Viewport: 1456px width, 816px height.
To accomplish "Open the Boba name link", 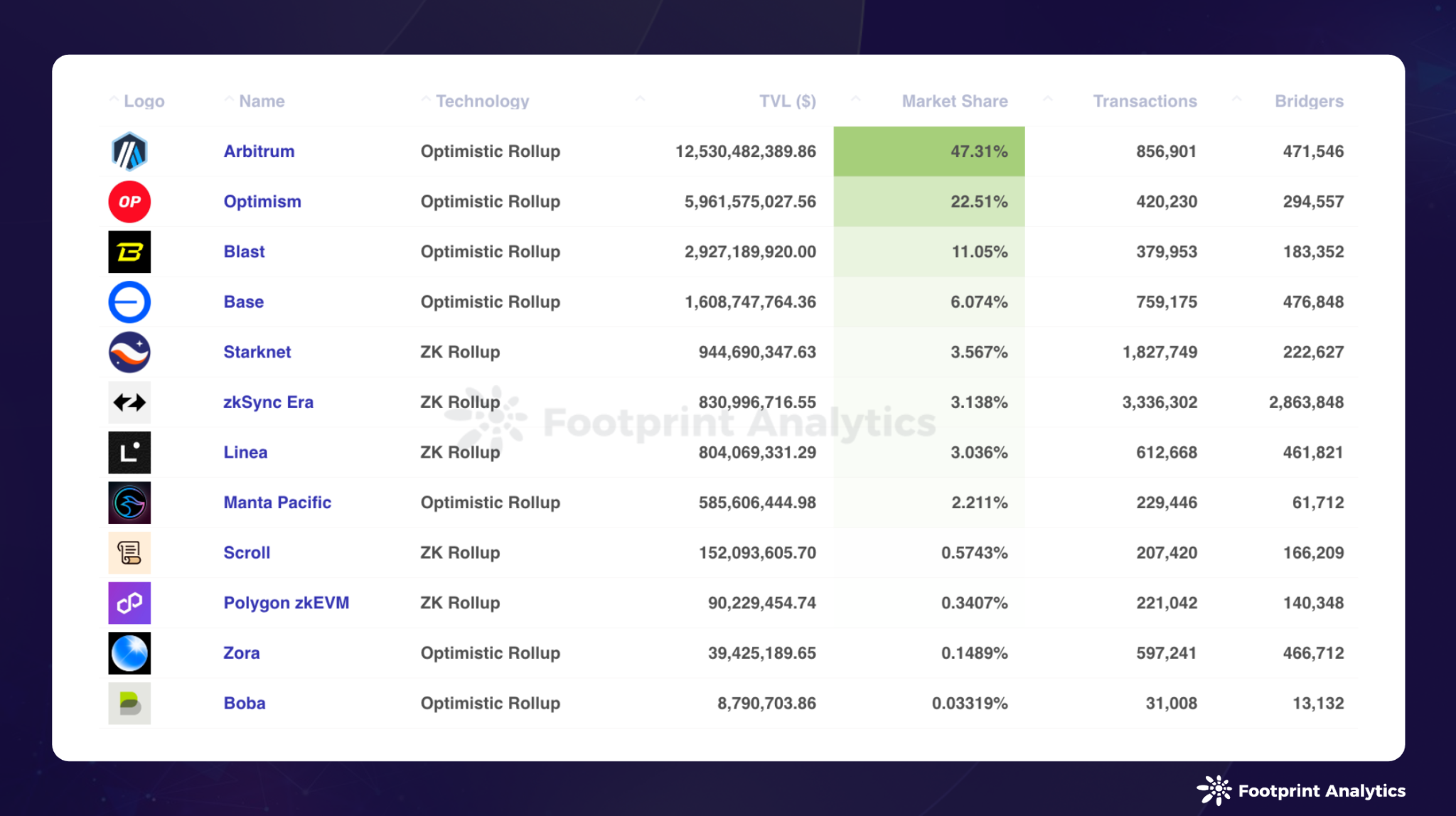I will [x=245, y=703].
